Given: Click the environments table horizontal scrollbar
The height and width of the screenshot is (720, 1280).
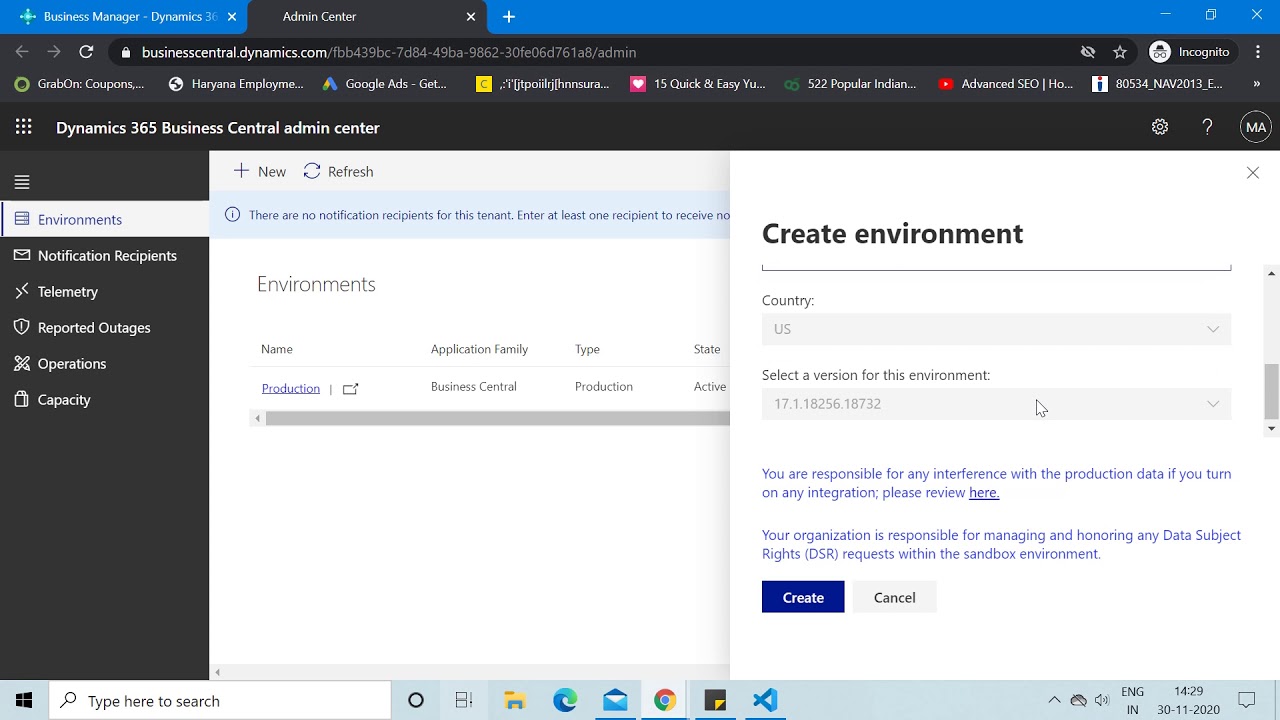Looking at the screenshot, I should click(x=497, y=418).
